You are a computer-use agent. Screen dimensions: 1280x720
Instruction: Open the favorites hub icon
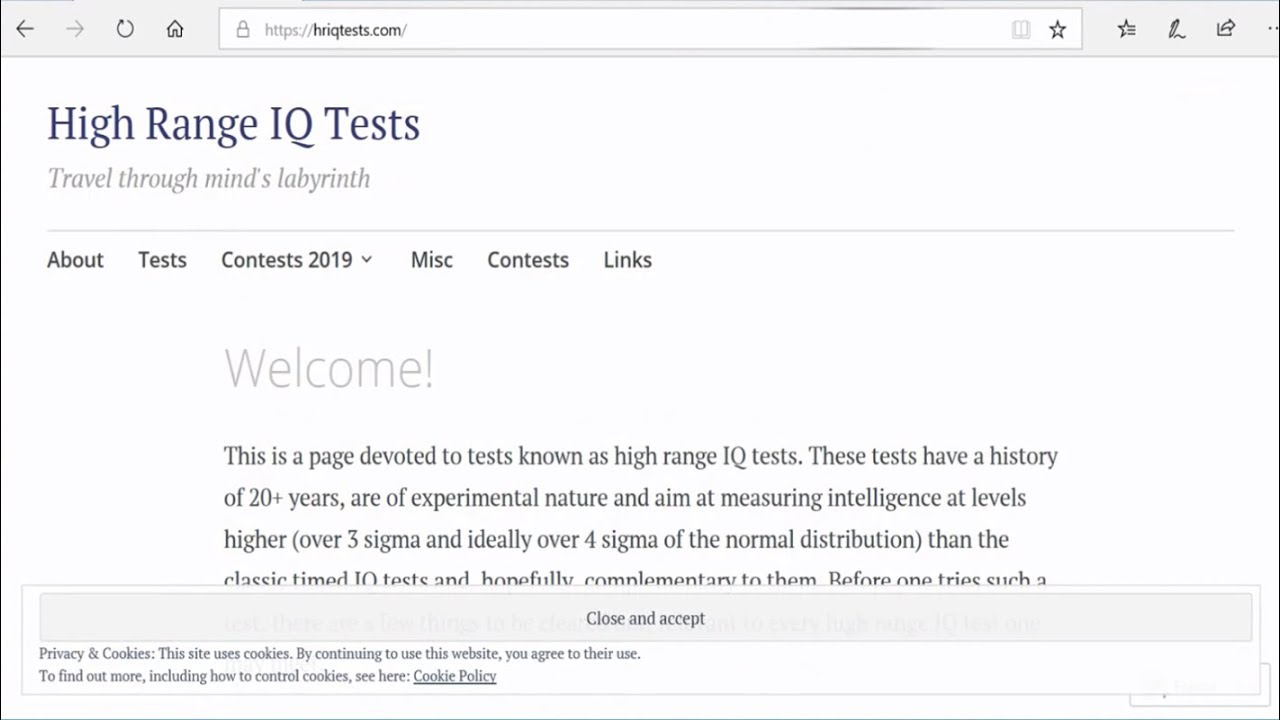point(1127,29)
